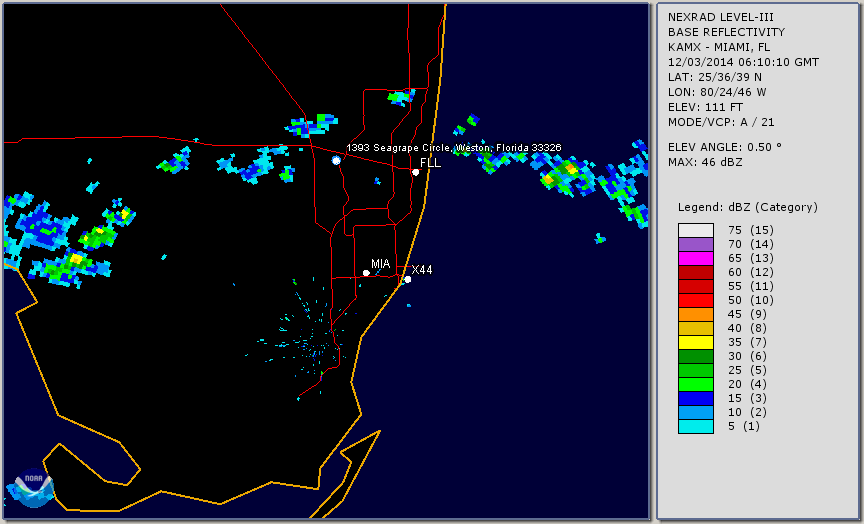Click the MIA label on the map

381,263
